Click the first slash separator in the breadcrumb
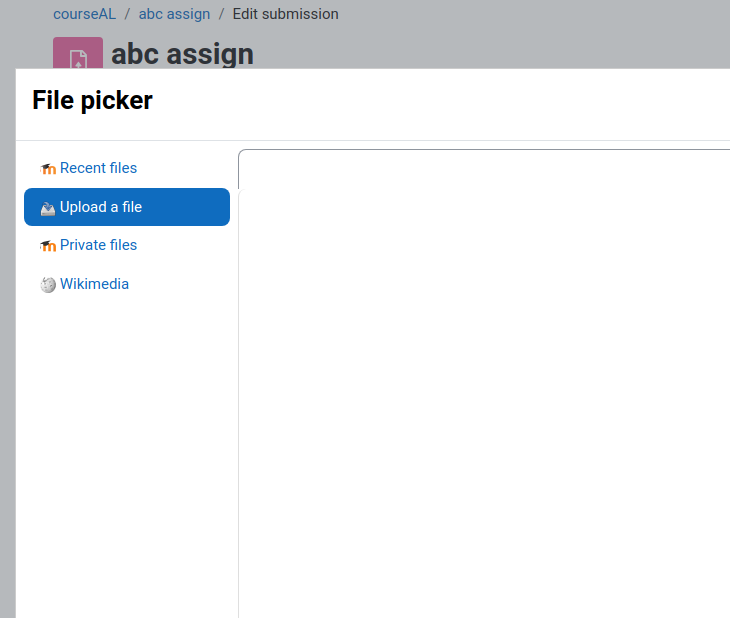The image size is (730, 618). click(x=127, y=14)
